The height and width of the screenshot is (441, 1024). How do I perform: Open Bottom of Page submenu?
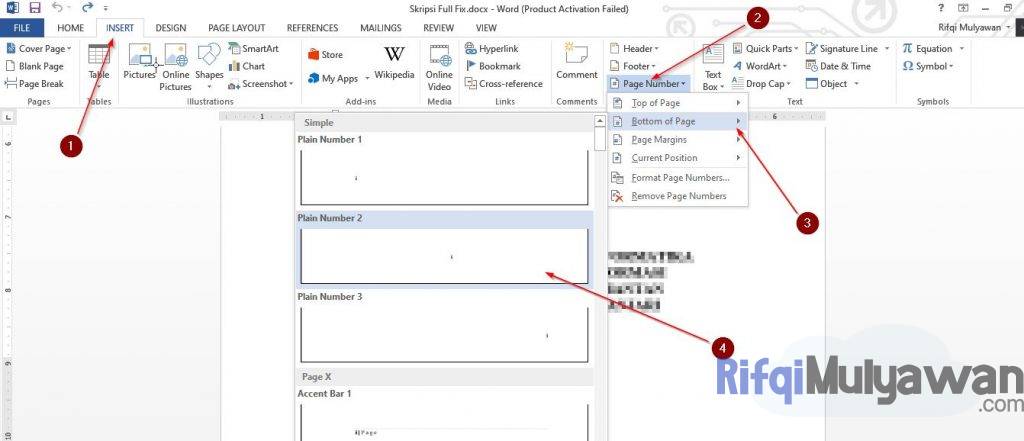(x=678, y=122)
